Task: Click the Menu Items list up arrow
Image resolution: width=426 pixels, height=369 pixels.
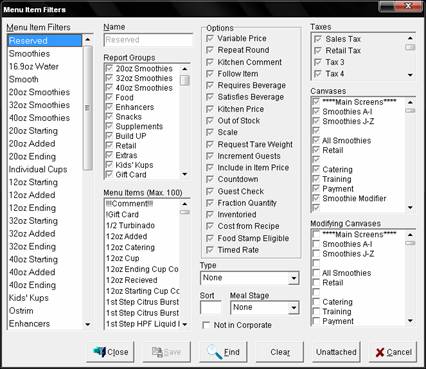Action: coord(185,204)
